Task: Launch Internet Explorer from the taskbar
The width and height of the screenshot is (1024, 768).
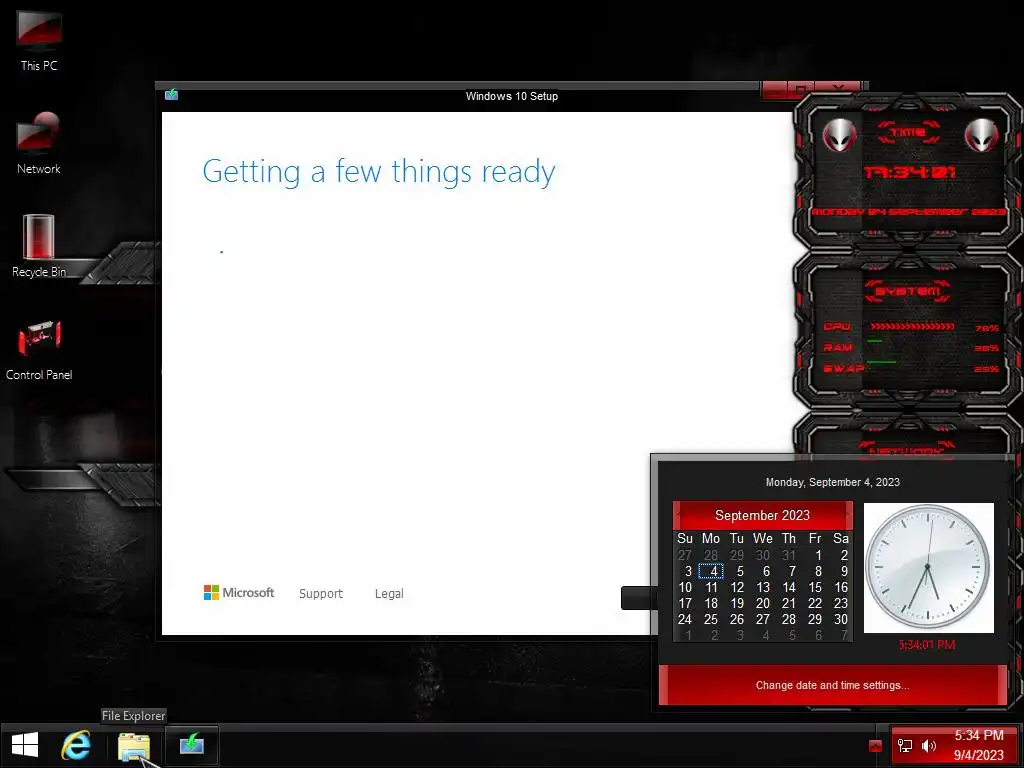Action: pos(76,746)
